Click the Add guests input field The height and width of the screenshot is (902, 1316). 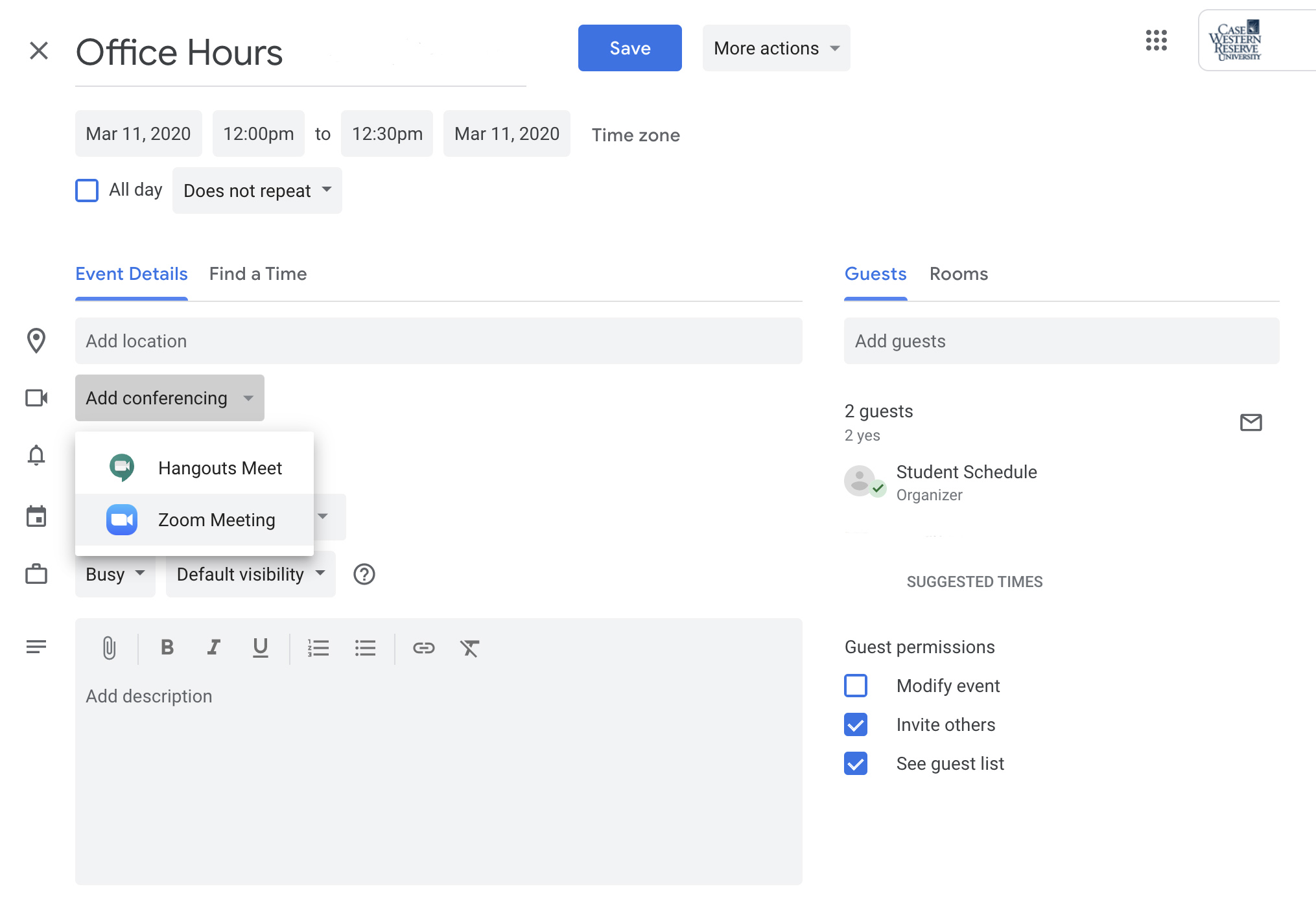tap(1061, 341)
